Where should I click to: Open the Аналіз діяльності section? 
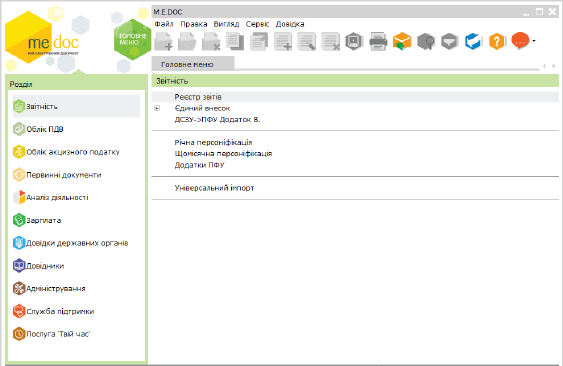click(76, 198)
